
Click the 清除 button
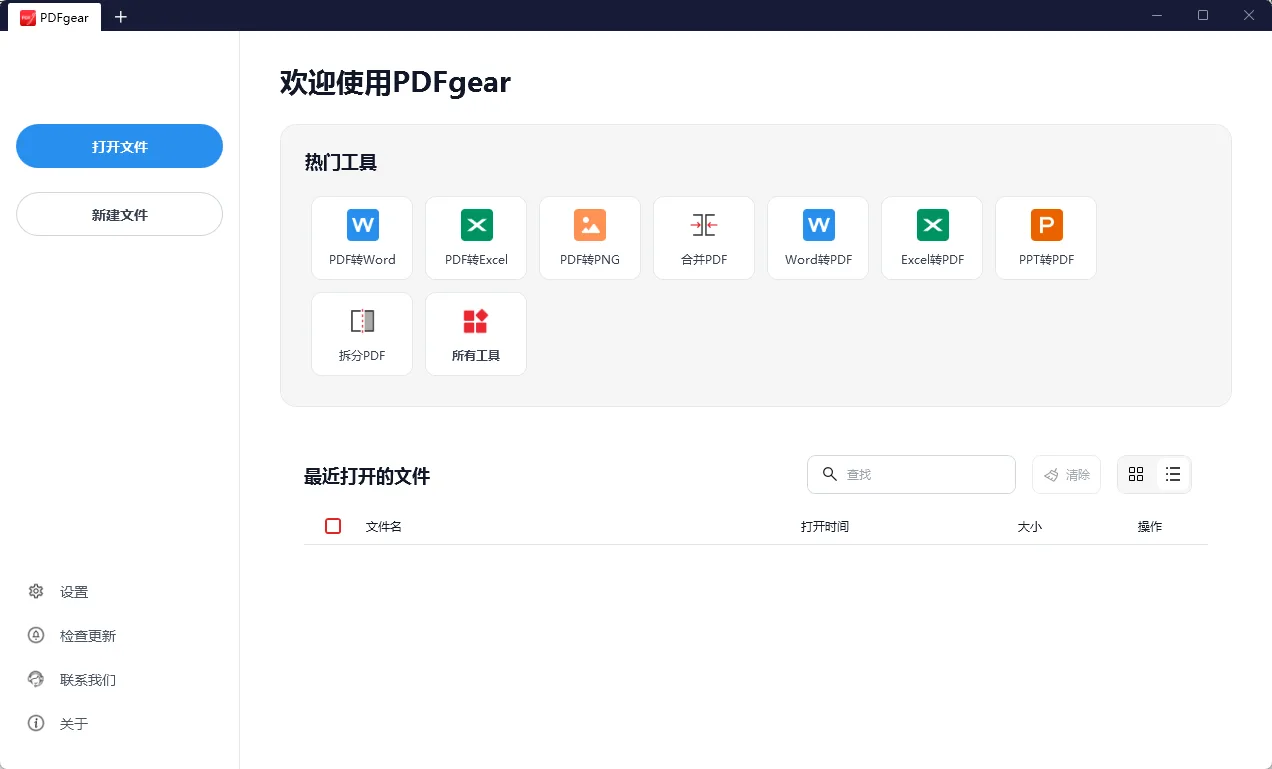click(1067, 475)
